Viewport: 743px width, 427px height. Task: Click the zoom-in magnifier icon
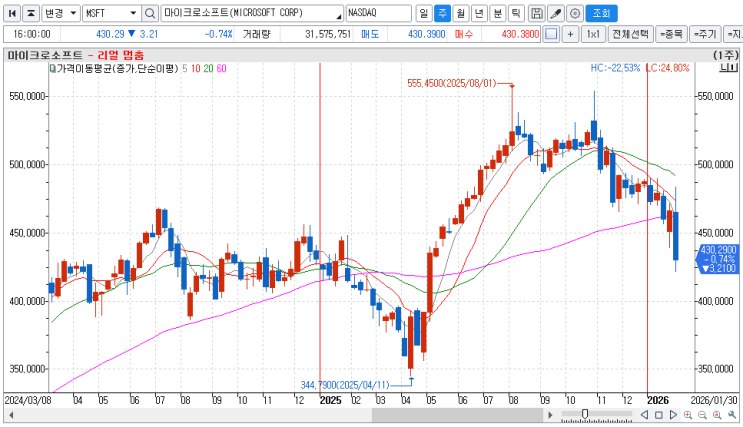click(x=688, y=415)
